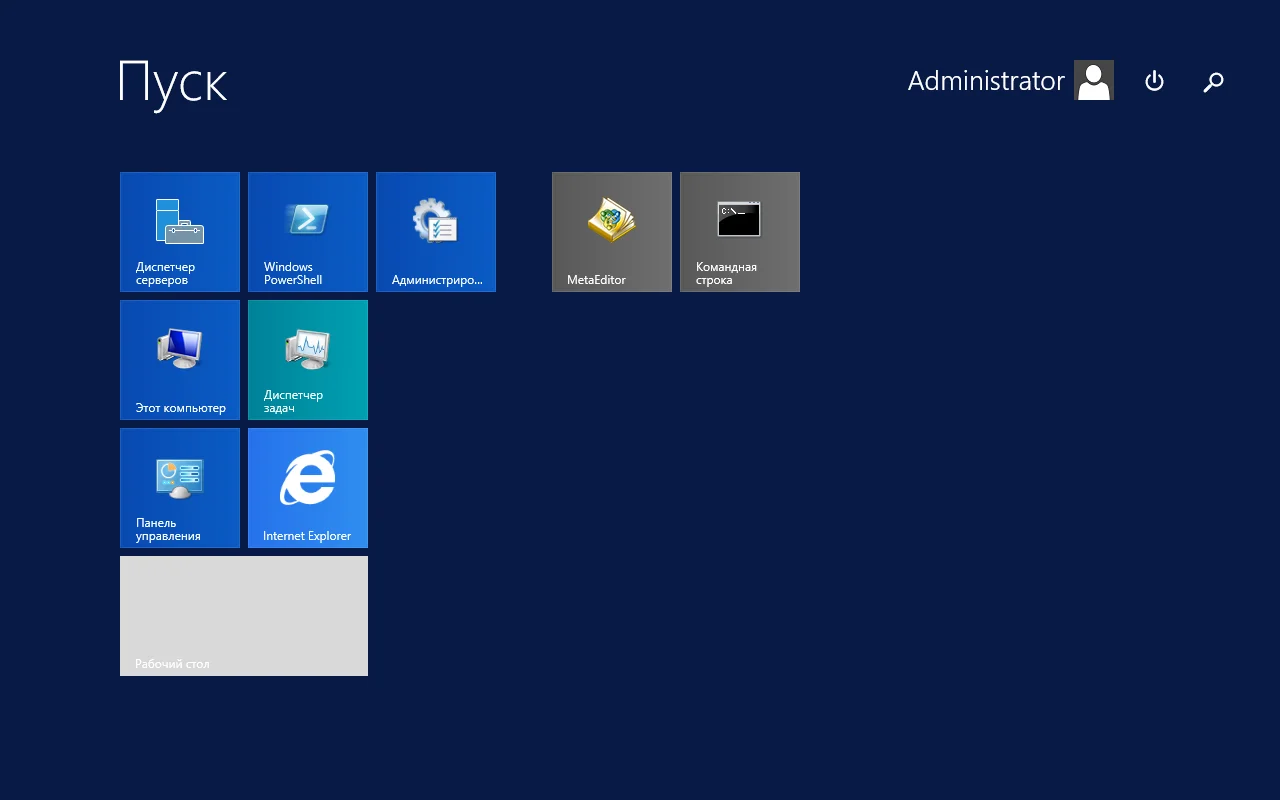Screen dimensions: 1280x800
Task: Open the MetaEditor tile
Action: [x=612, y=232]
